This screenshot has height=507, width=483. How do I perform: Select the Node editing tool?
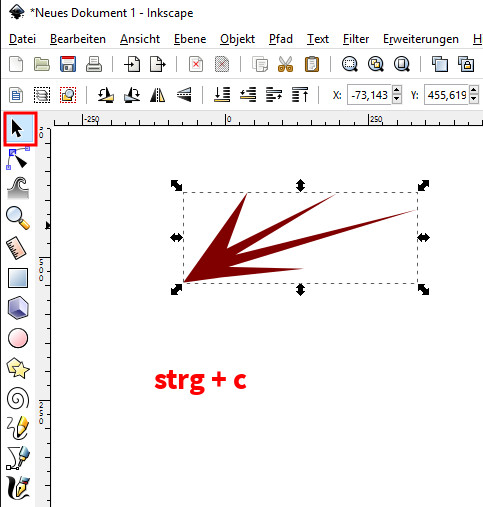(x=18, y=159)
